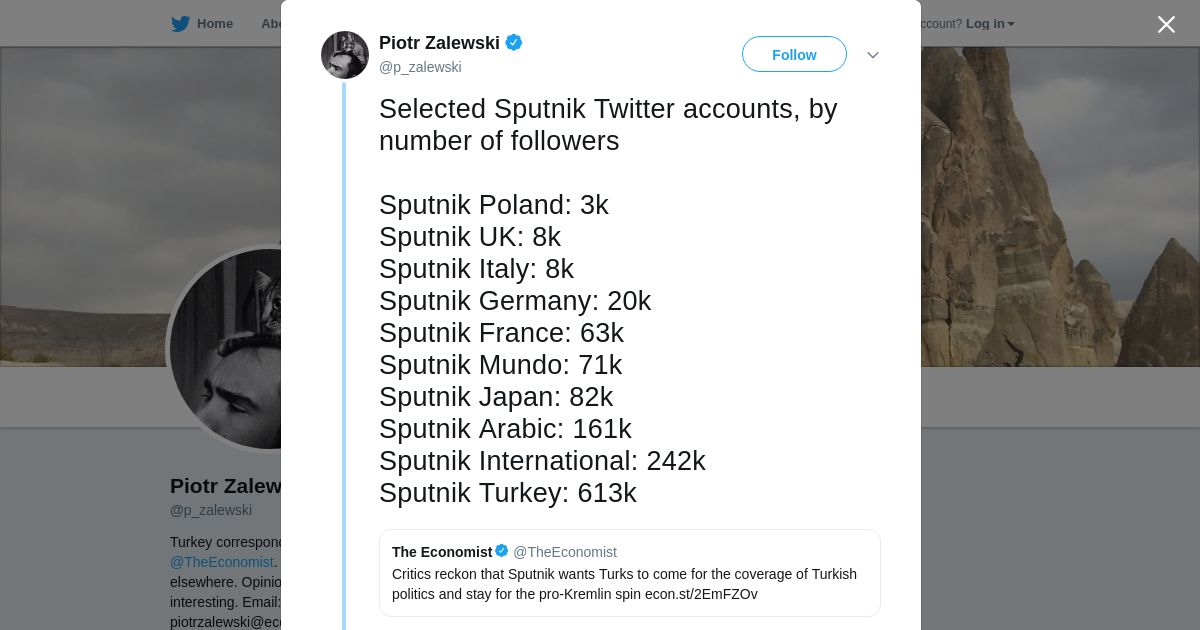
Task: Click The Economist account name in quote
Action: pos(442,552)
